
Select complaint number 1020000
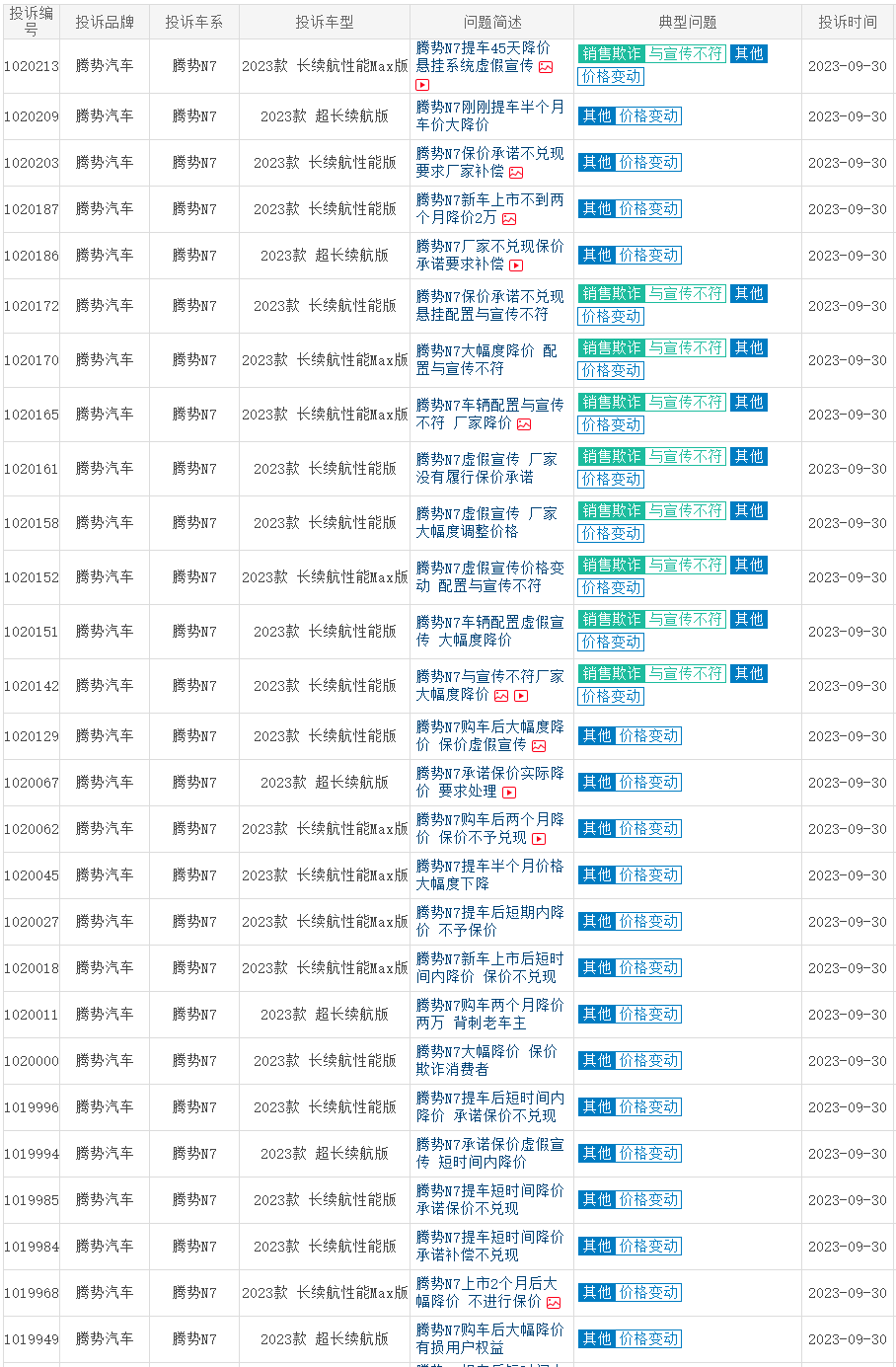point(32,1061)
